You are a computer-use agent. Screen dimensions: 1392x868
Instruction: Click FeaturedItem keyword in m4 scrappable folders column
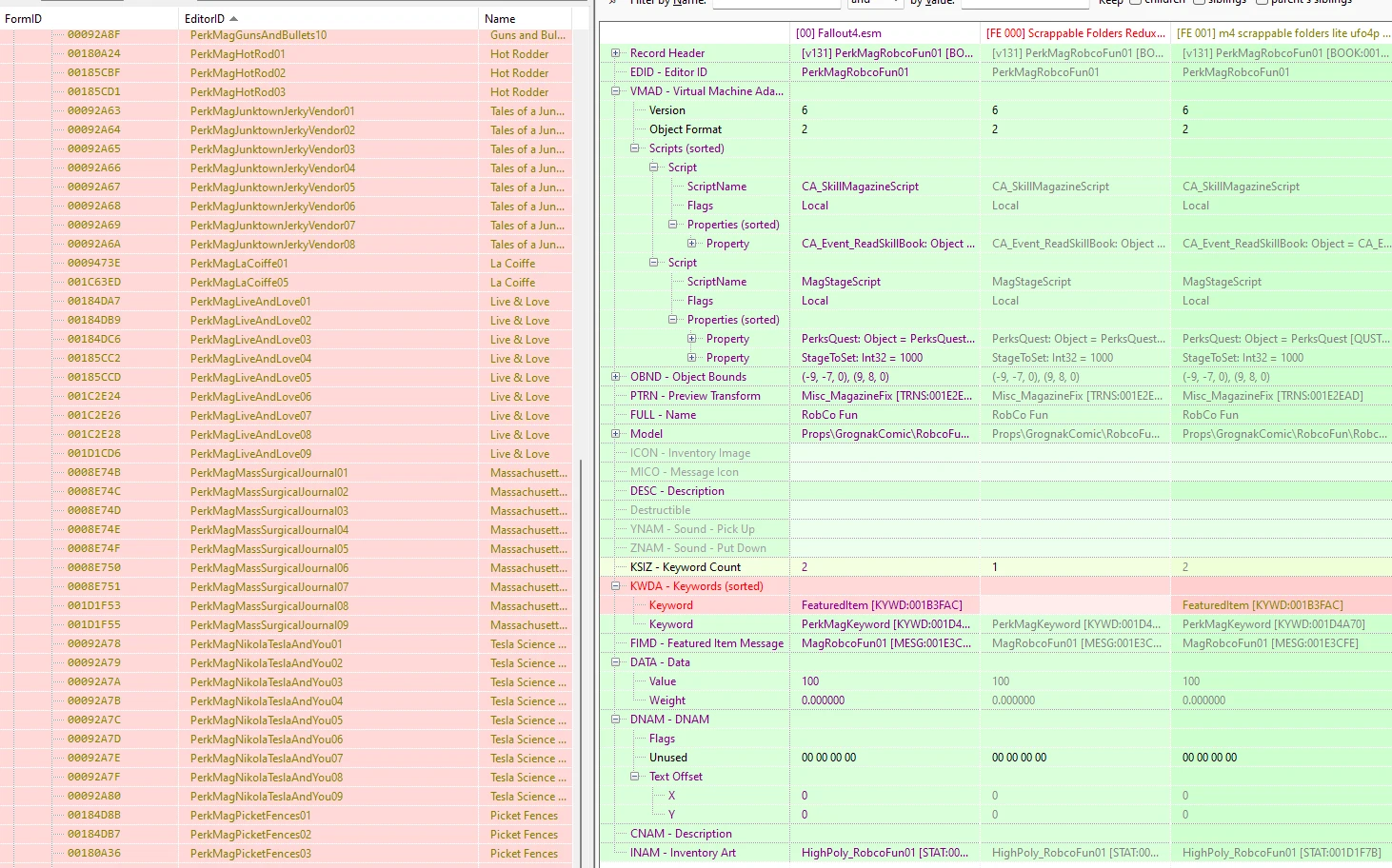pos(1263,605)
